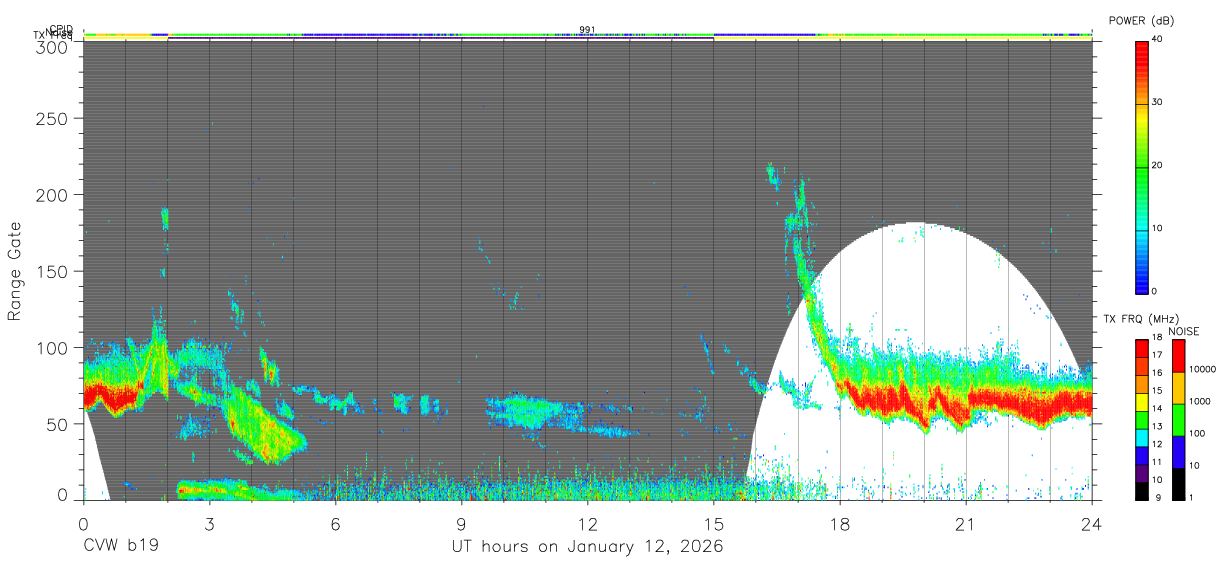Select the 16 label in the TX FRQ legend

tap(1157, 372)
